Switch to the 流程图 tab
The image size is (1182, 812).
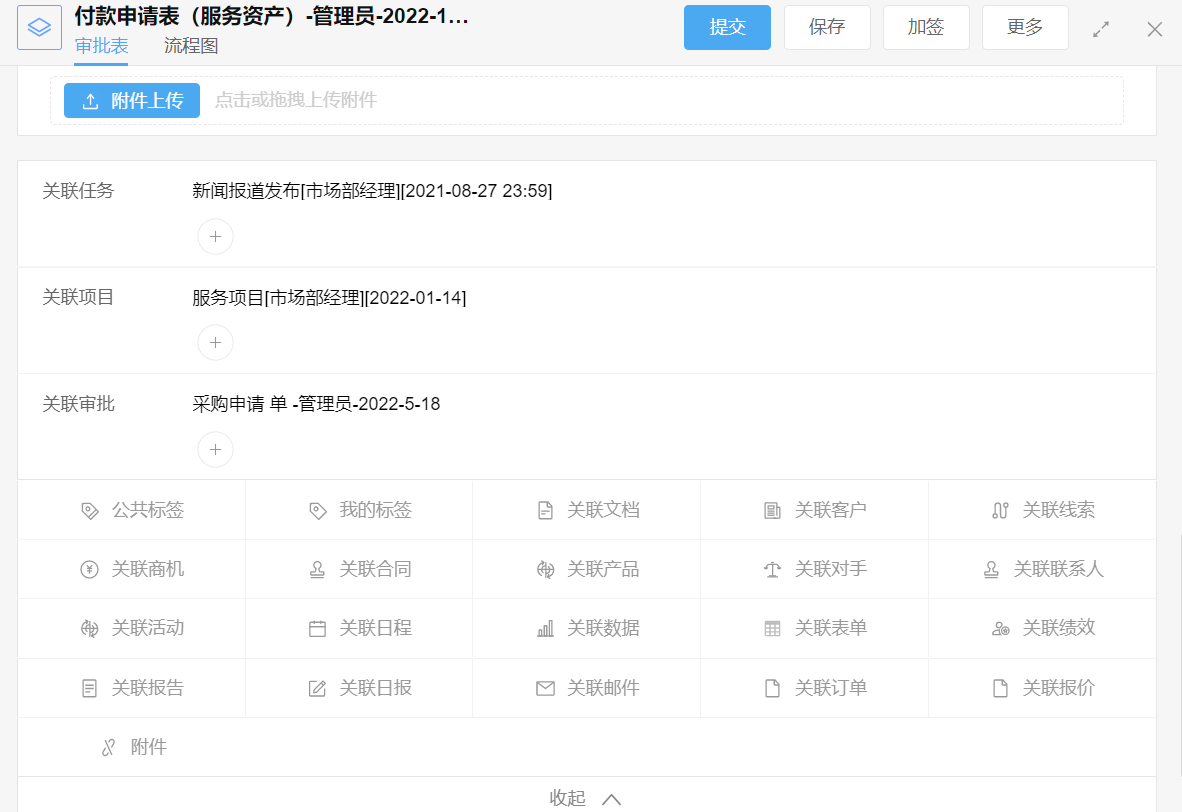coord(191,47)
